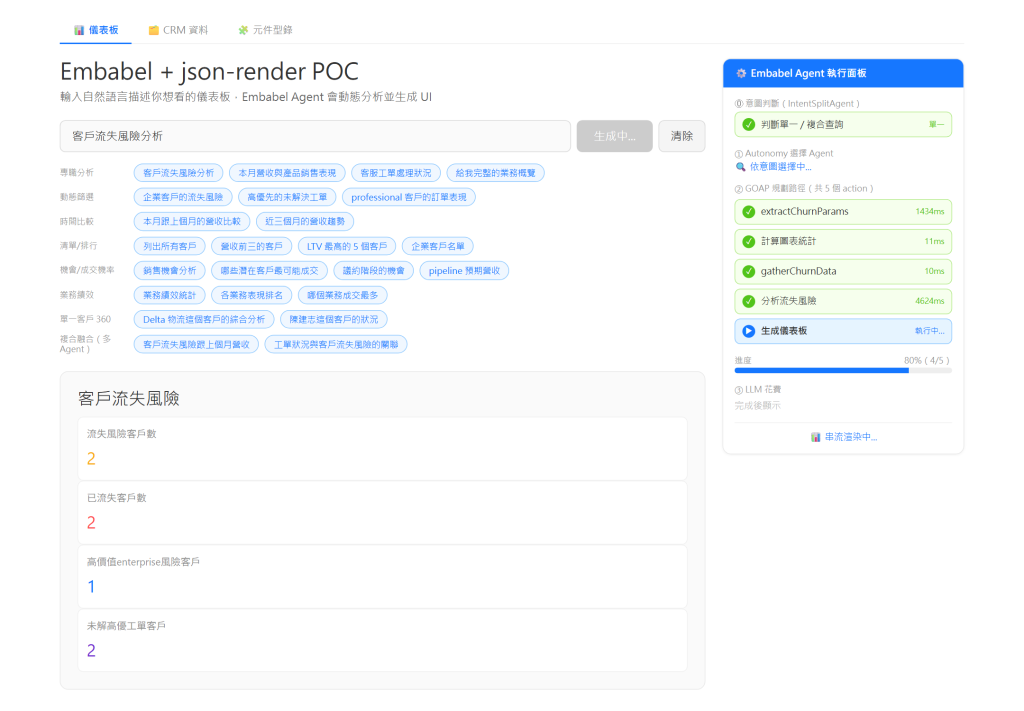Click the 未解高優工單客戶 metric card
The width and height of the screenshot is (1024, 711).
(383, 640)
